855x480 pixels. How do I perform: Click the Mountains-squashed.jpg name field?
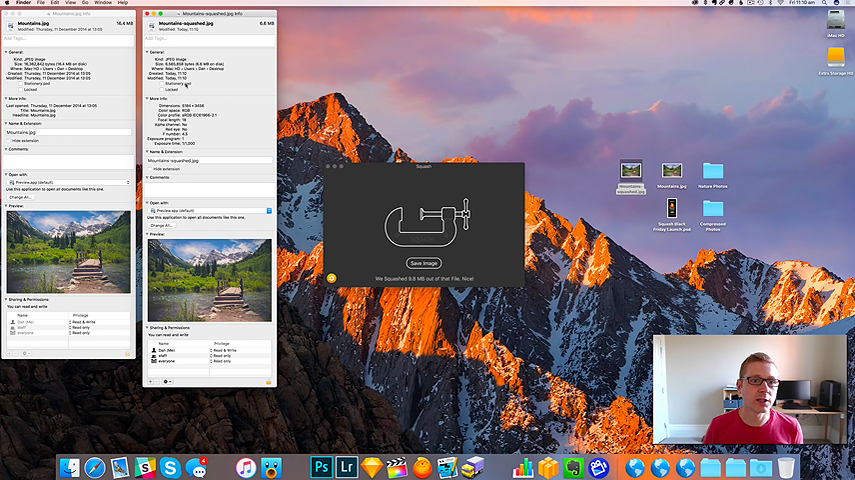click(209, 160)
